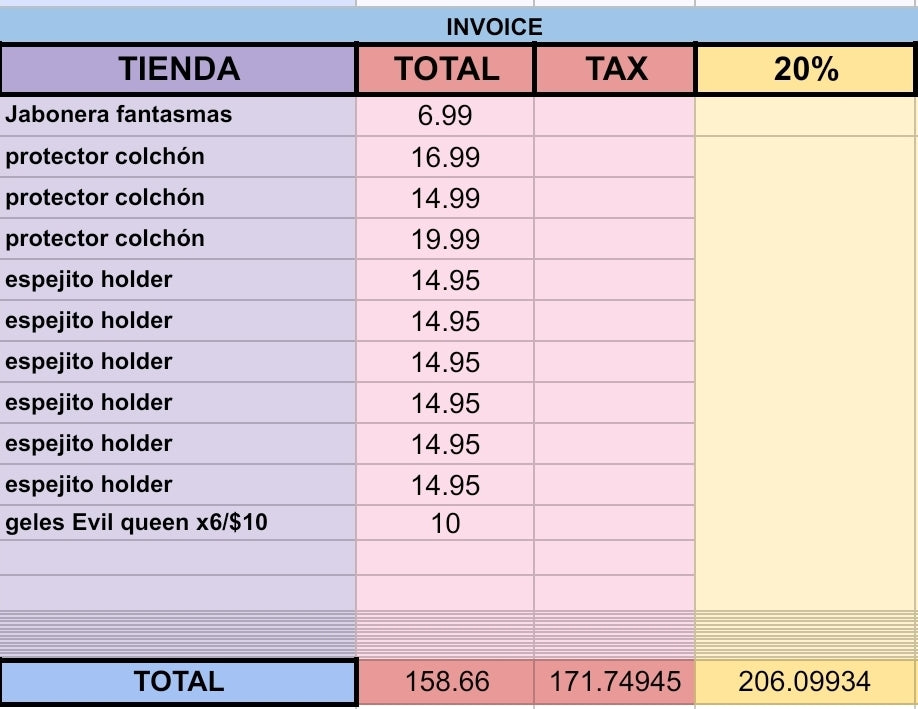The image size is (918, 709).
Task: Select the TIENDA header cell
Action: coord(179,69)
